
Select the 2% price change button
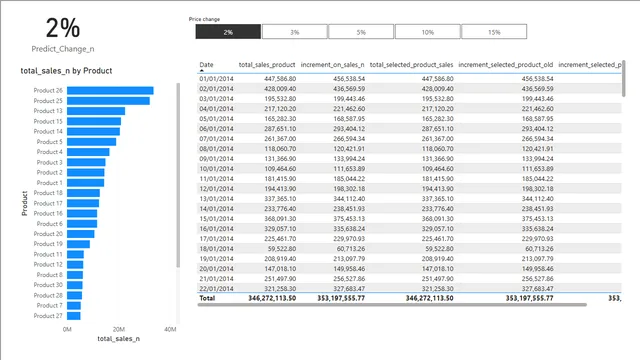pyautogui.click(x=228, y=32)
